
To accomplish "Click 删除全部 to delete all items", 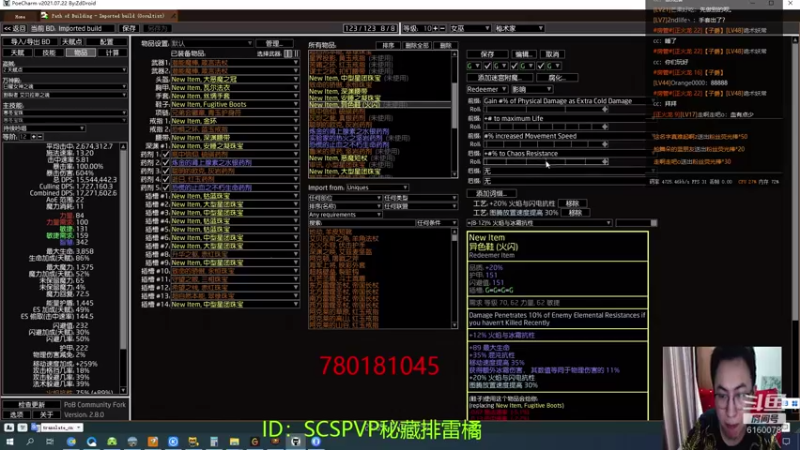I will click(417, 45).
